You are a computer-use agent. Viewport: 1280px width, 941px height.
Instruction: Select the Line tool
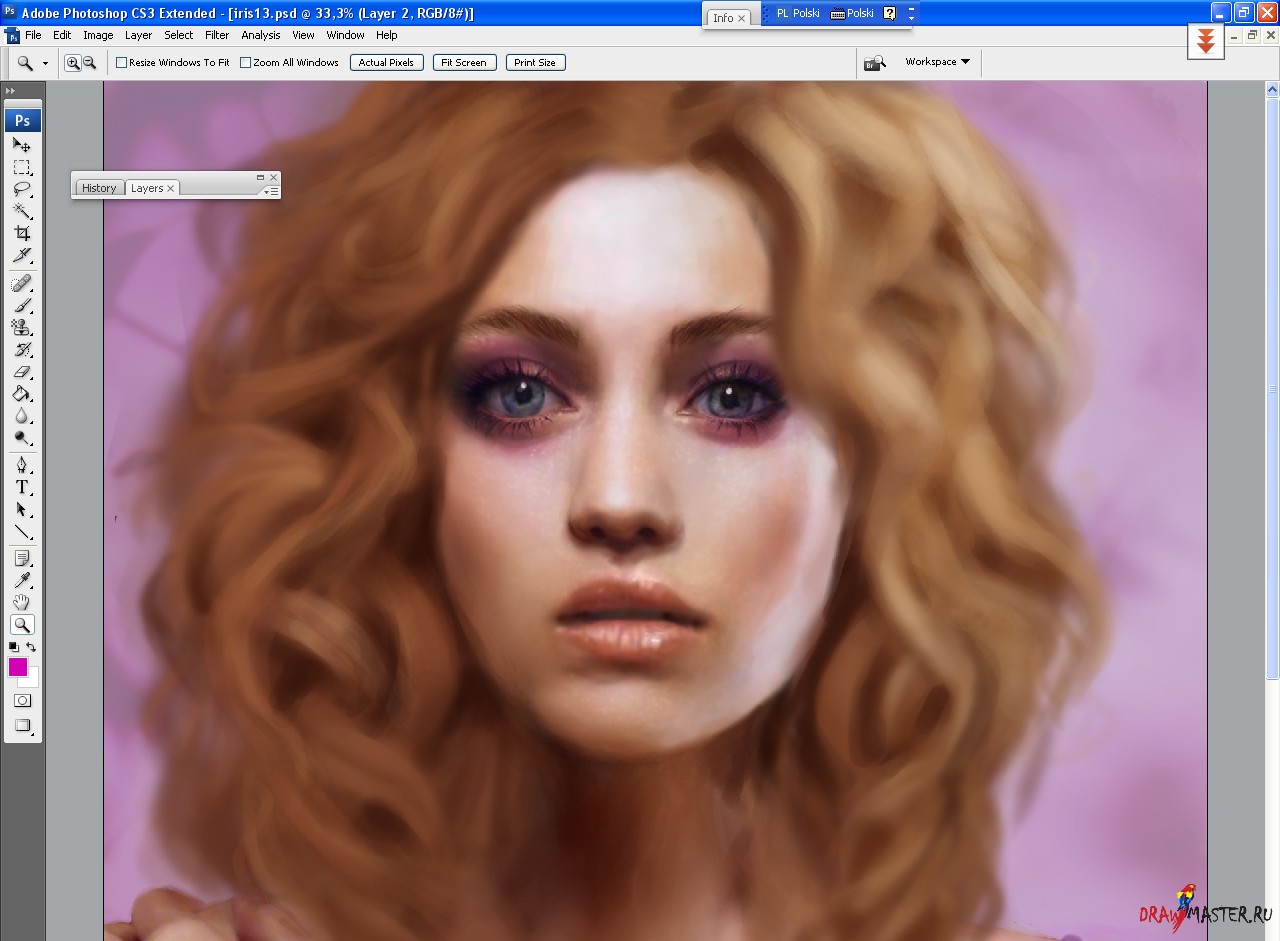tap(22, 532)
